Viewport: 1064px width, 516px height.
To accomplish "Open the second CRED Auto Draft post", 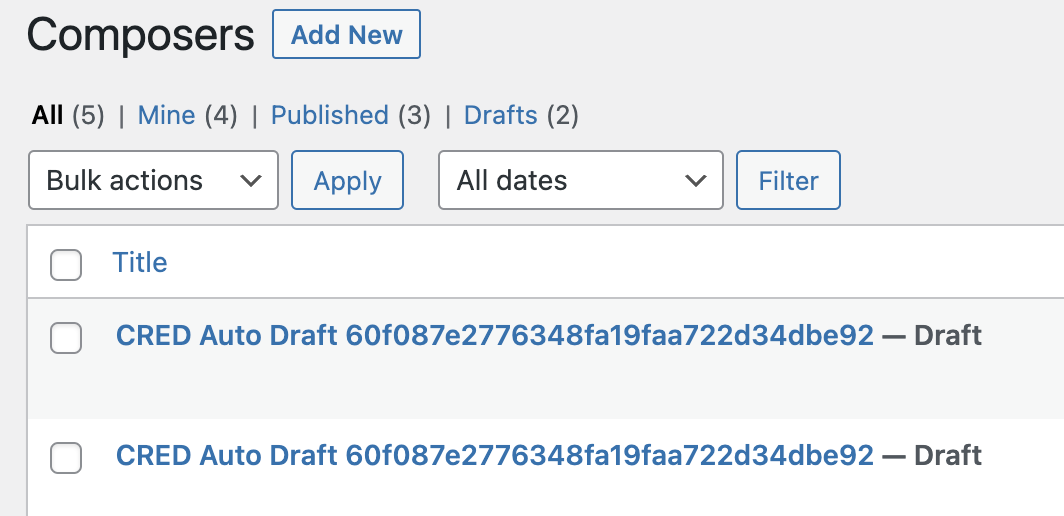I will pos(495,455).
